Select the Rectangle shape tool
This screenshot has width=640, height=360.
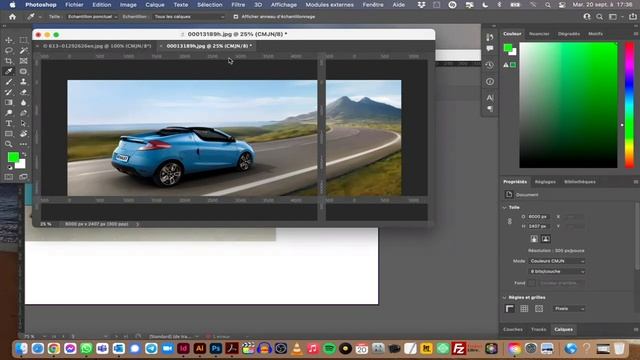click(9, 133)
